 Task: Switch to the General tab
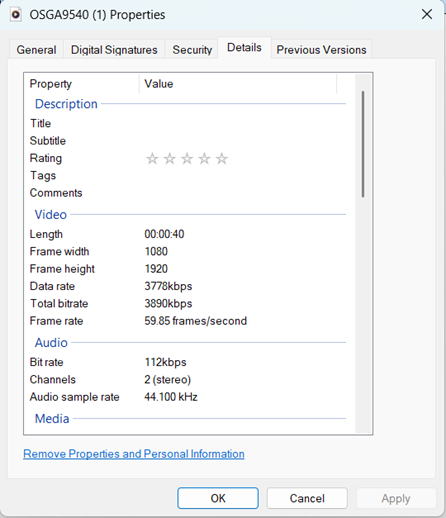pyautogui.click(x=36, y=50)
